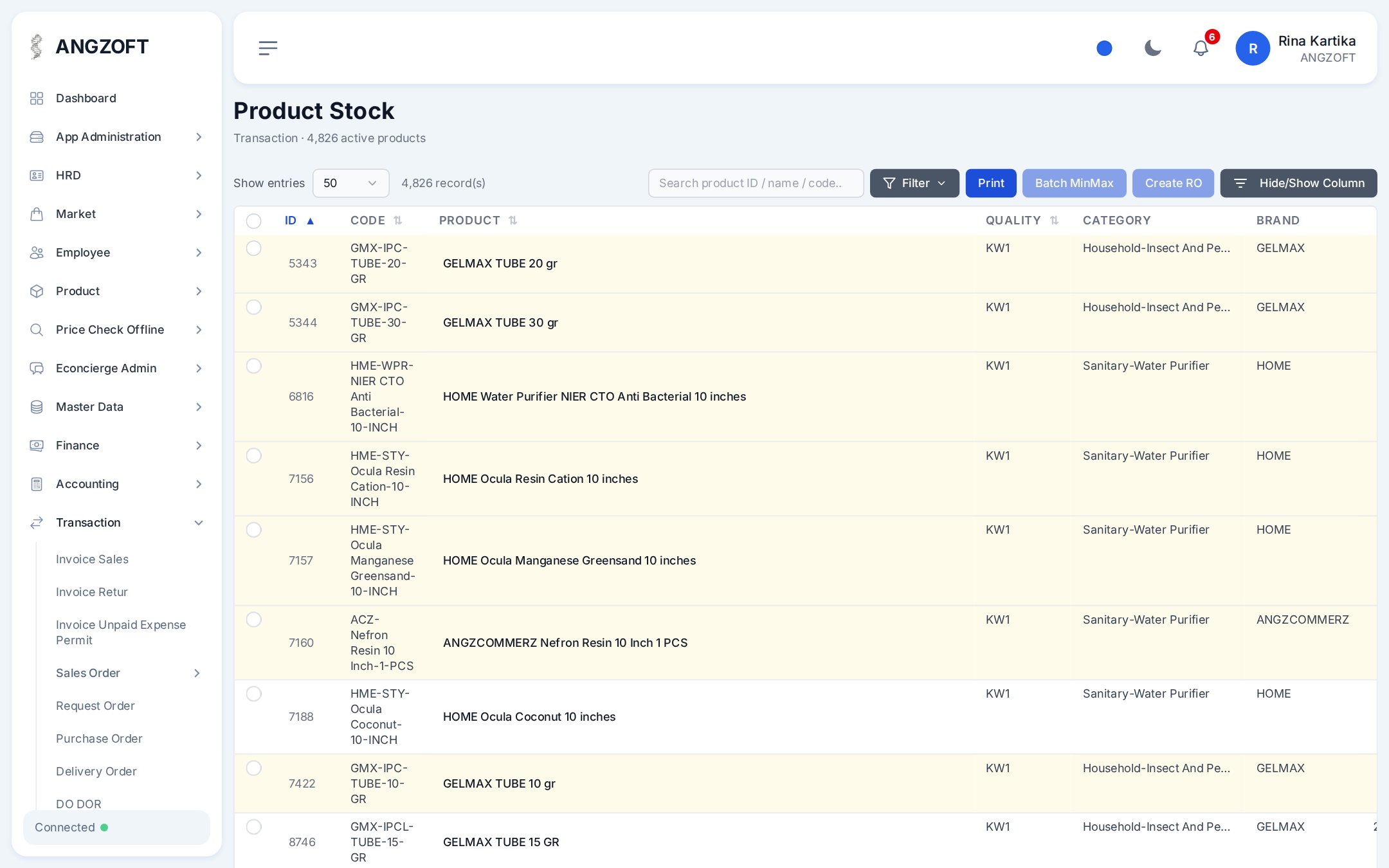Select row ANGZCOMMERZ Nefron Resin

click(x=254, y=620)
